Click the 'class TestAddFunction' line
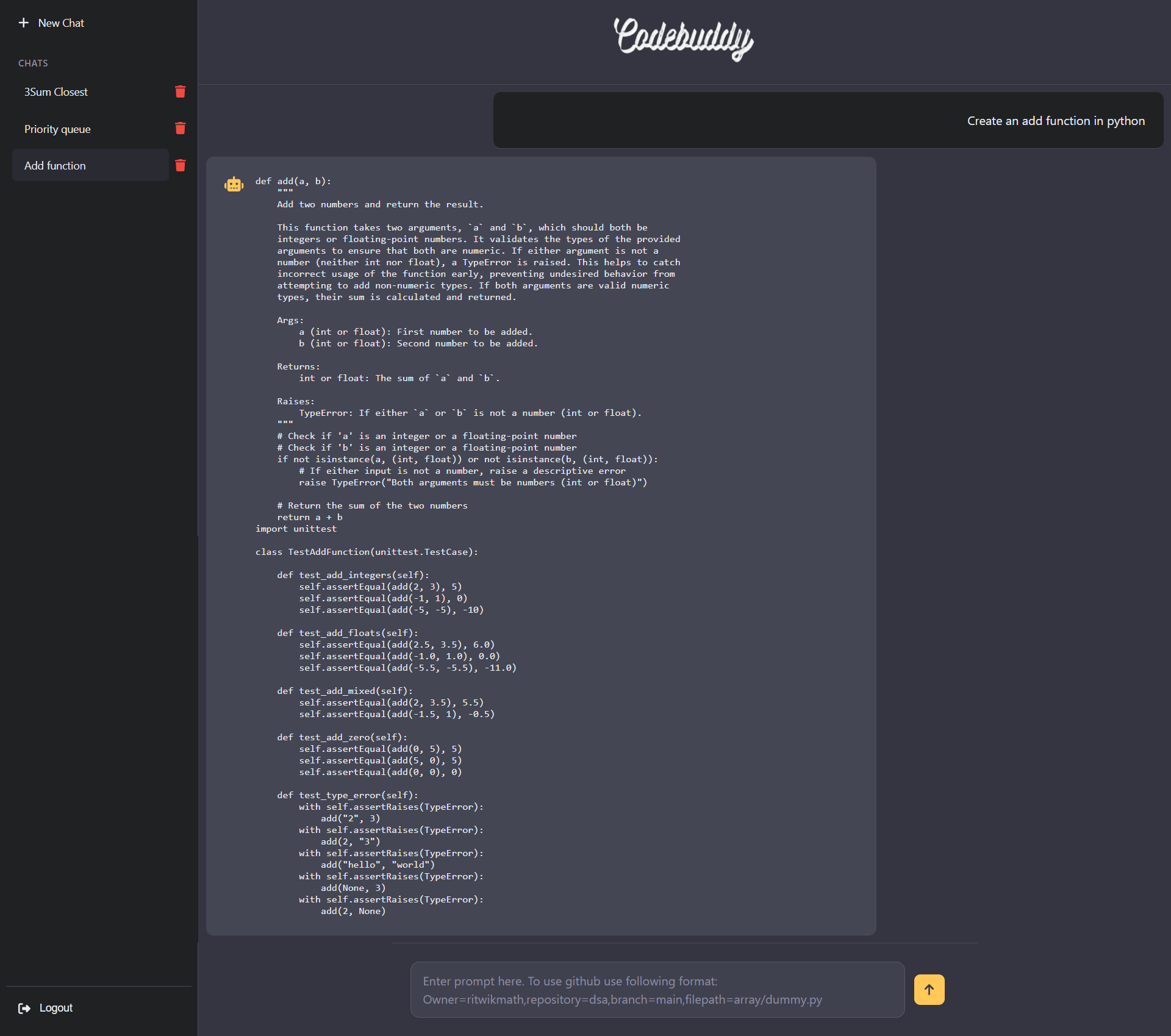 [x=367, y=552]
